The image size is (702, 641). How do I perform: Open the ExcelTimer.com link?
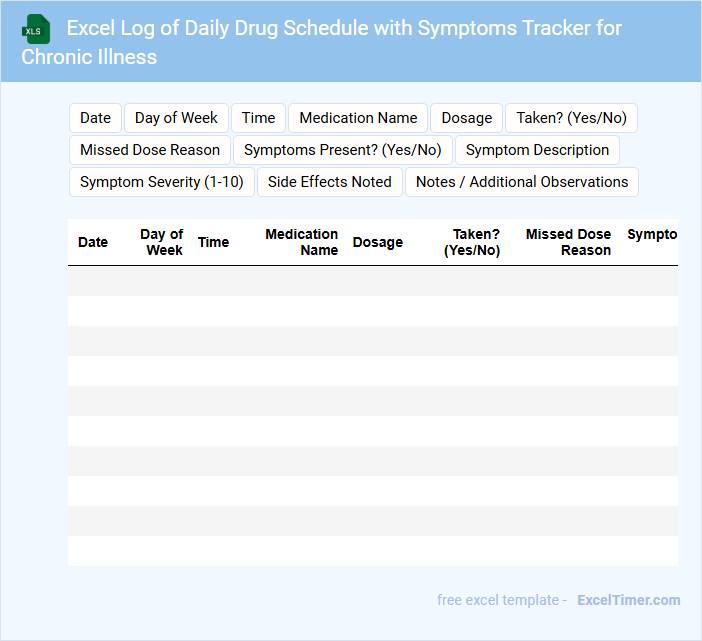[628, 600]
